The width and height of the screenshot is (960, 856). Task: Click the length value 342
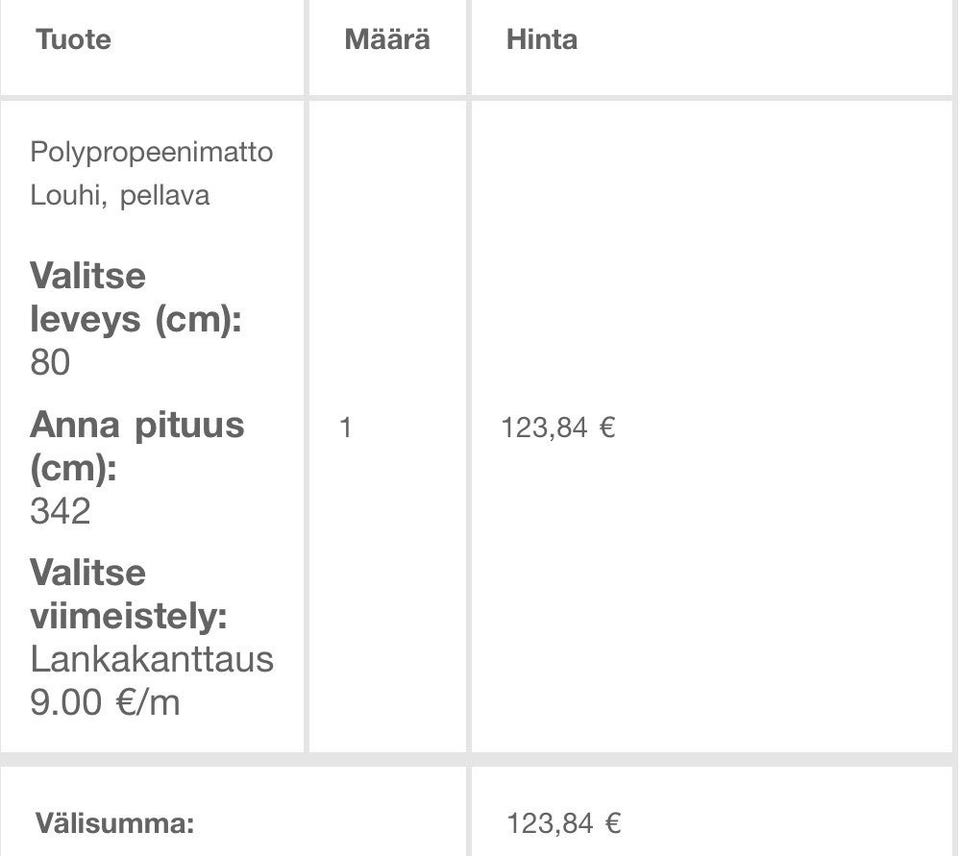[x=60, y=511]
